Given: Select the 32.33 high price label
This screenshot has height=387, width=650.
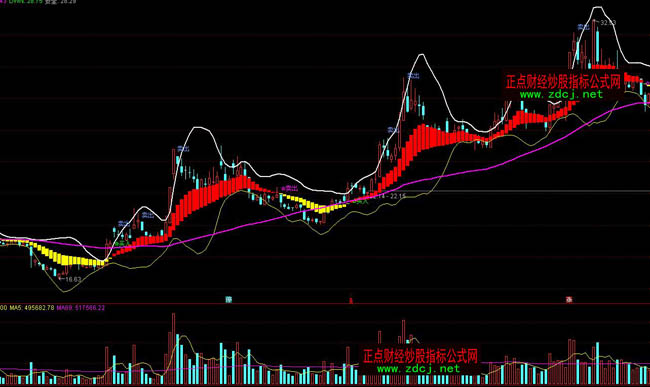Looking at the screenshot, I should [x=608, y=23].
